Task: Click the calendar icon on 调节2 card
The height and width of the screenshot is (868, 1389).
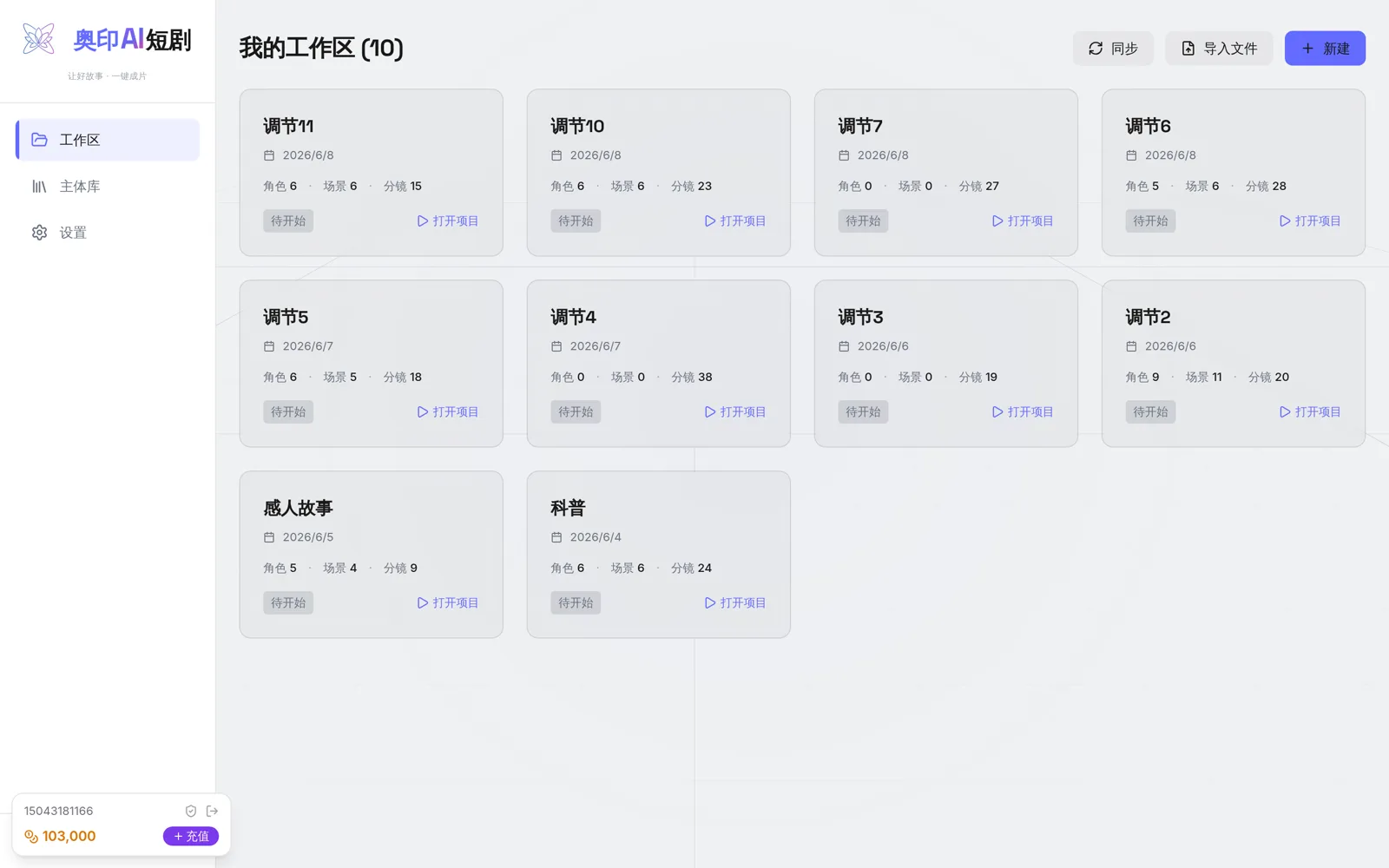Action: point(1131,346)
